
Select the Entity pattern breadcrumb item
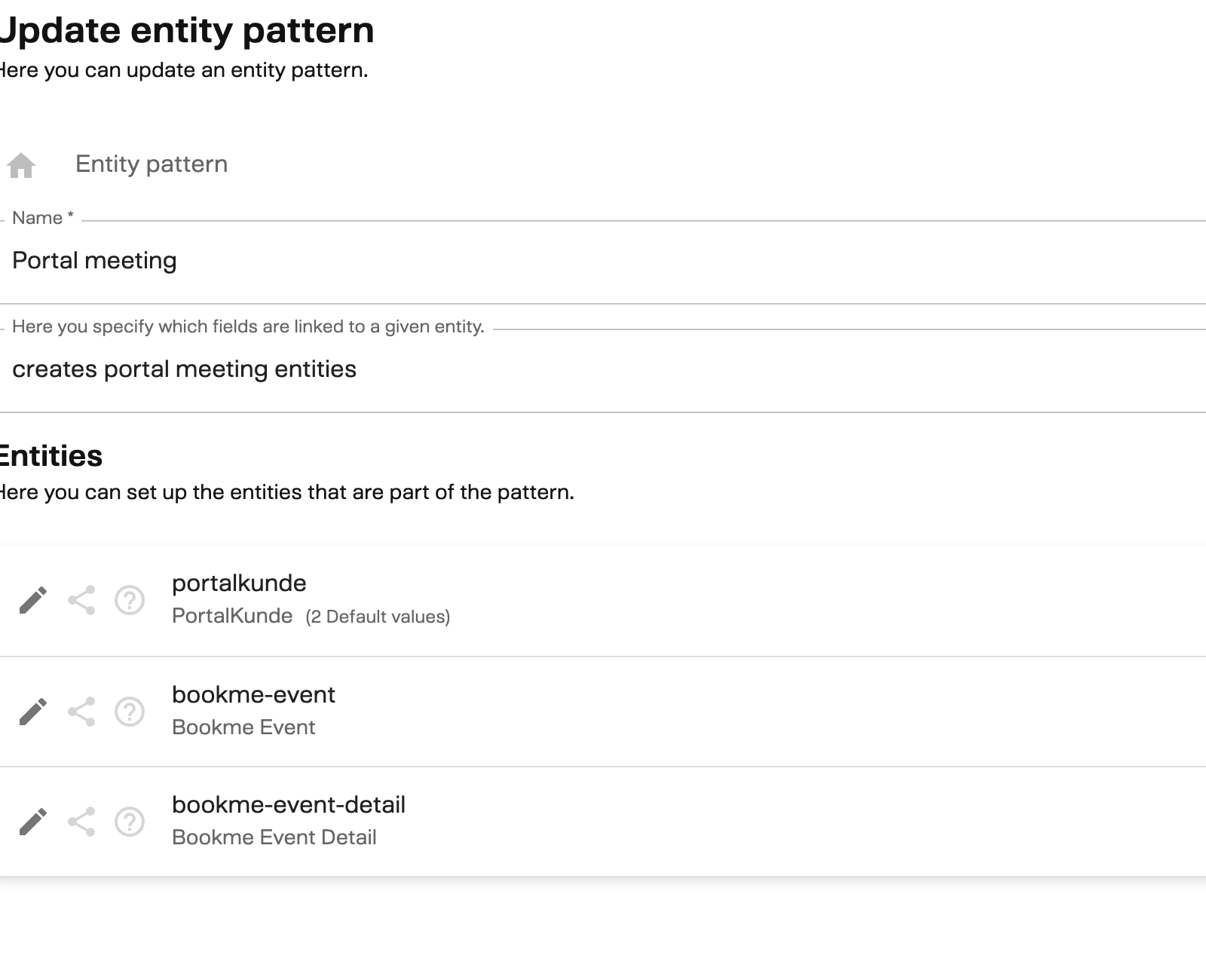[152, 164]
